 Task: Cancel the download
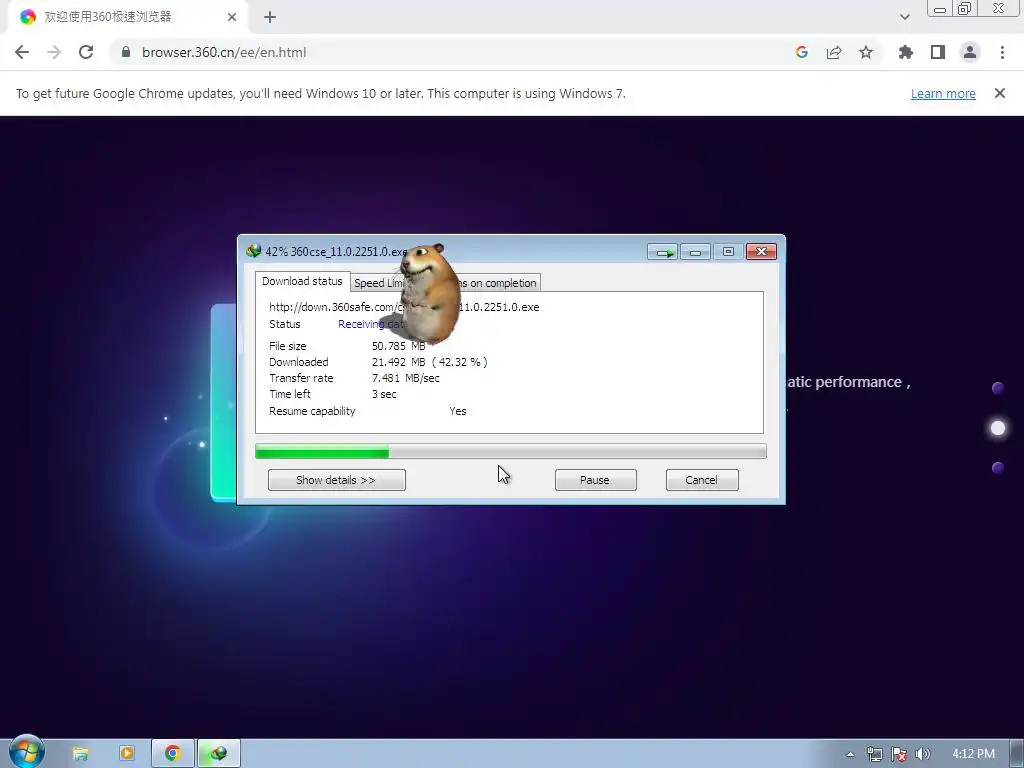pyautogui.click(x=701, y=480)
